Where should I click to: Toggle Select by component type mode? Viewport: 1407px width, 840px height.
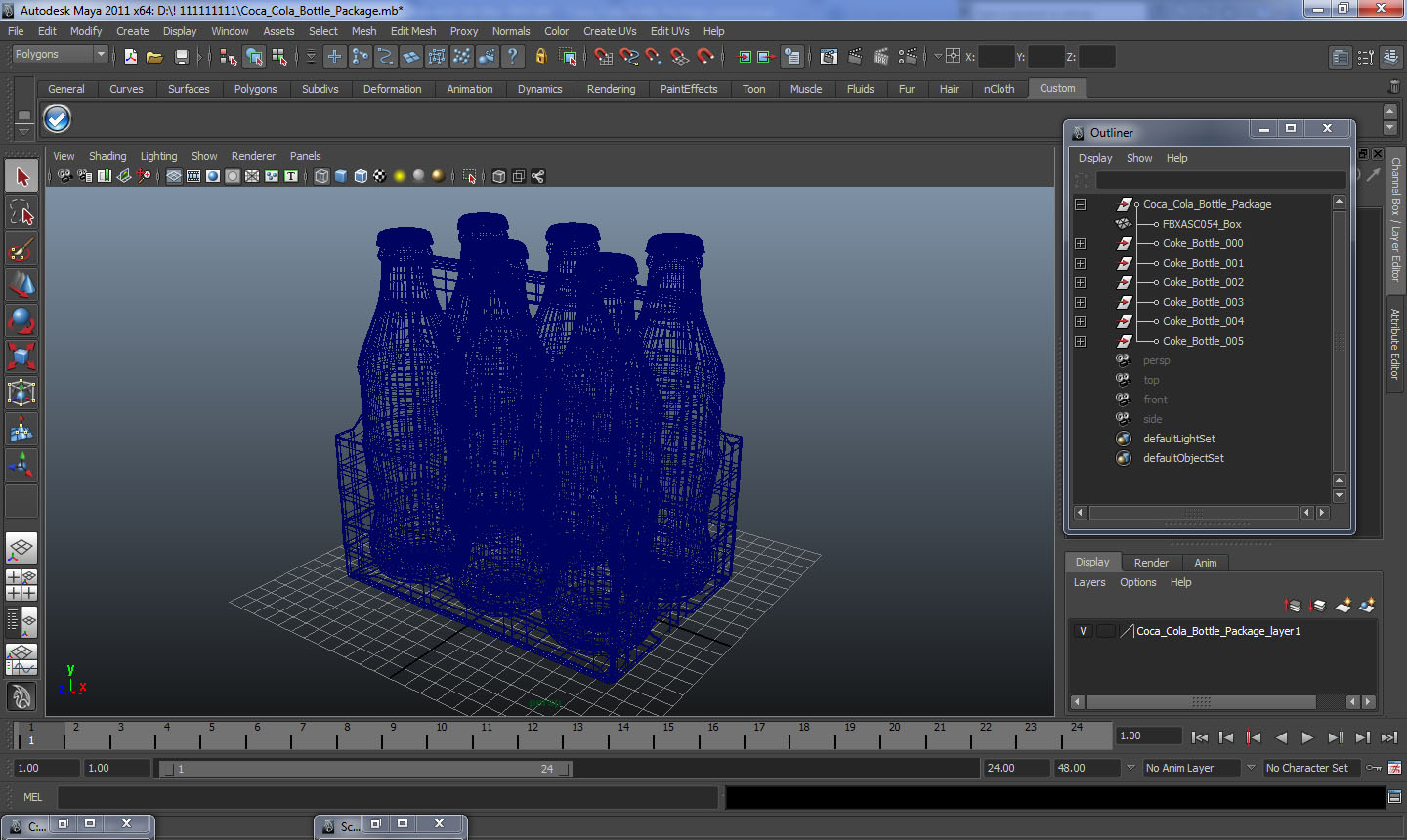coord(279,57)
